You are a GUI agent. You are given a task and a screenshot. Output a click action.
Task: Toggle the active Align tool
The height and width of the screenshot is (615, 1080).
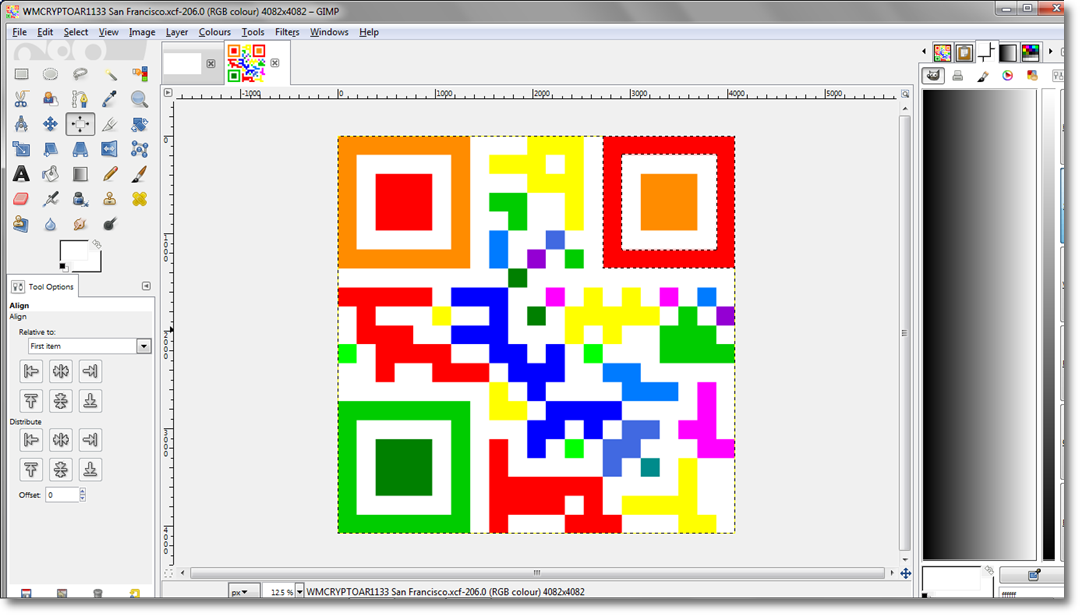[80, 124]
